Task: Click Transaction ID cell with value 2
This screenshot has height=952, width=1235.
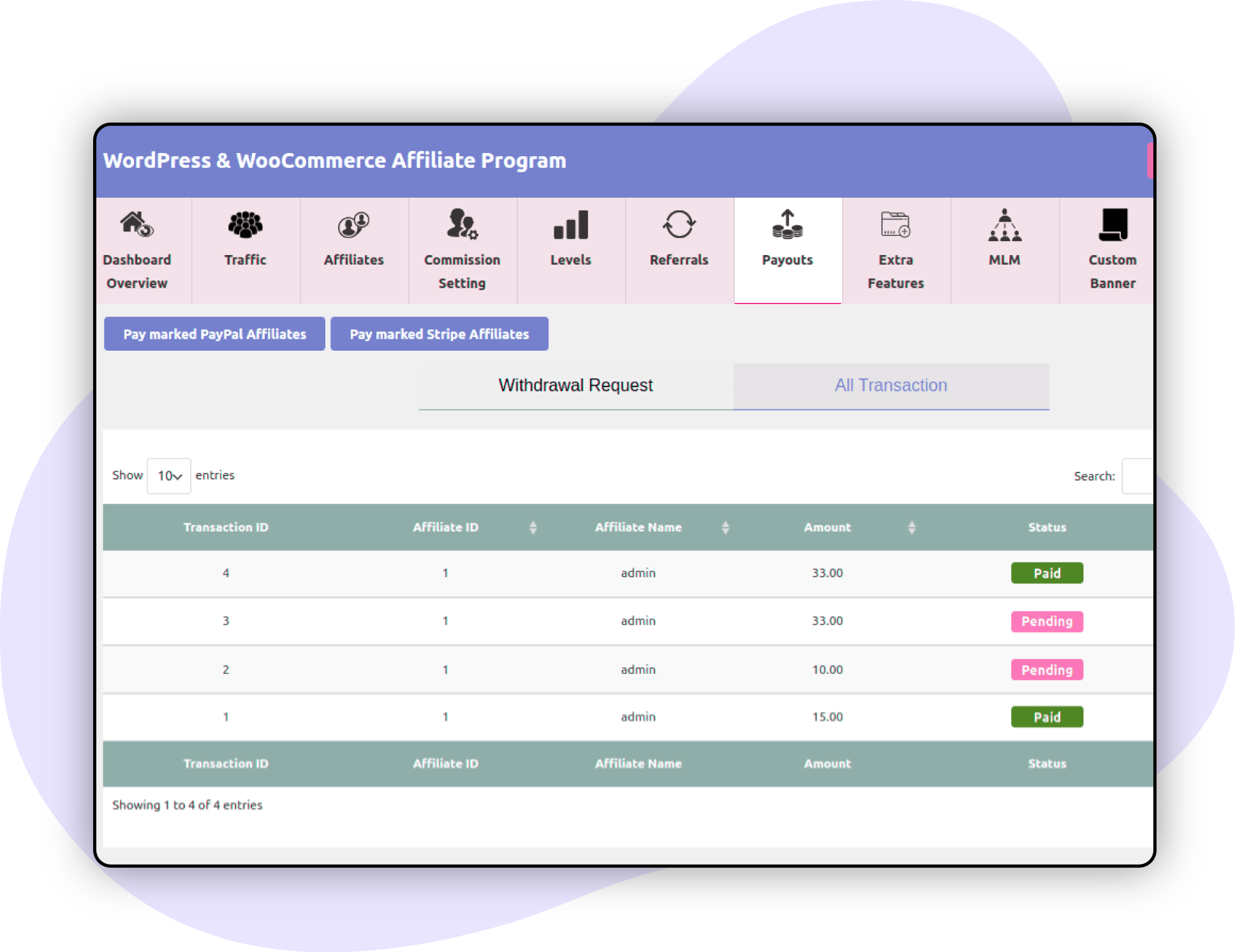Action: 226,670
